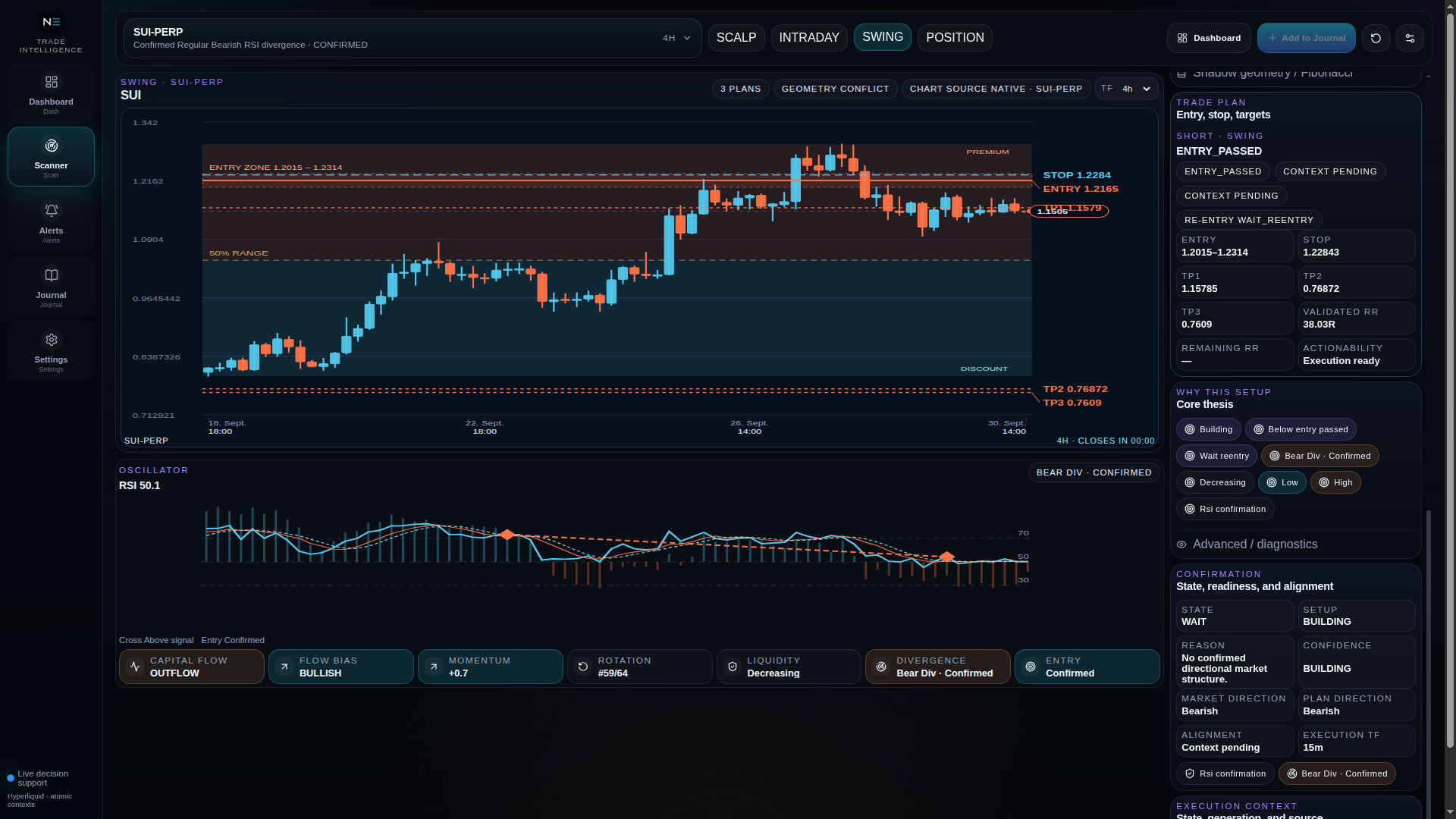This screenshot has width=1456, height=819.
Task: Click the Dashboard button in the top bar
Action: coord(1209,38)
